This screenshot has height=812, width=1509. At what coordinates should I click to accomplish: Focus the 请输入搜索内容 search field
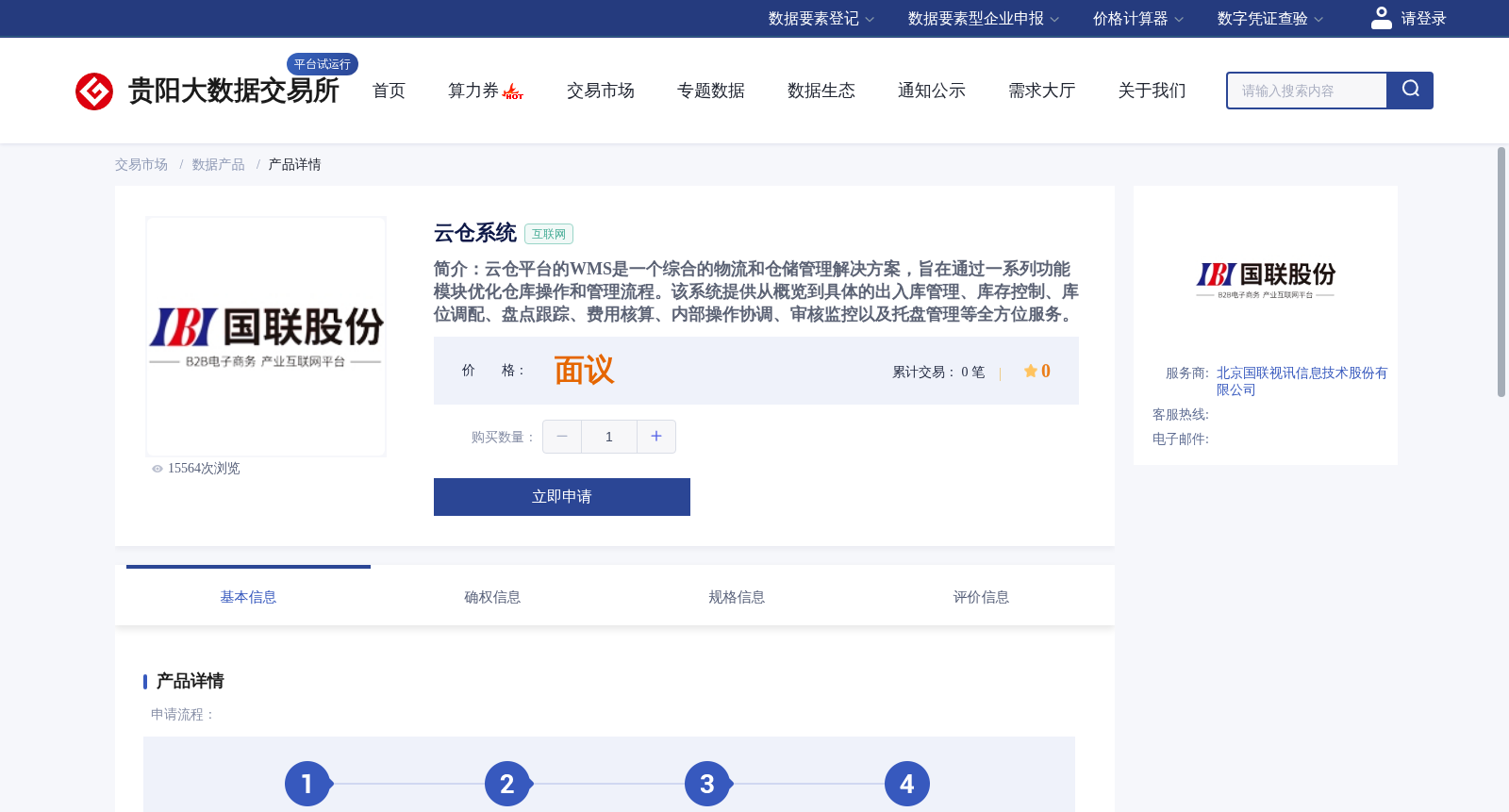point(1307,91)
